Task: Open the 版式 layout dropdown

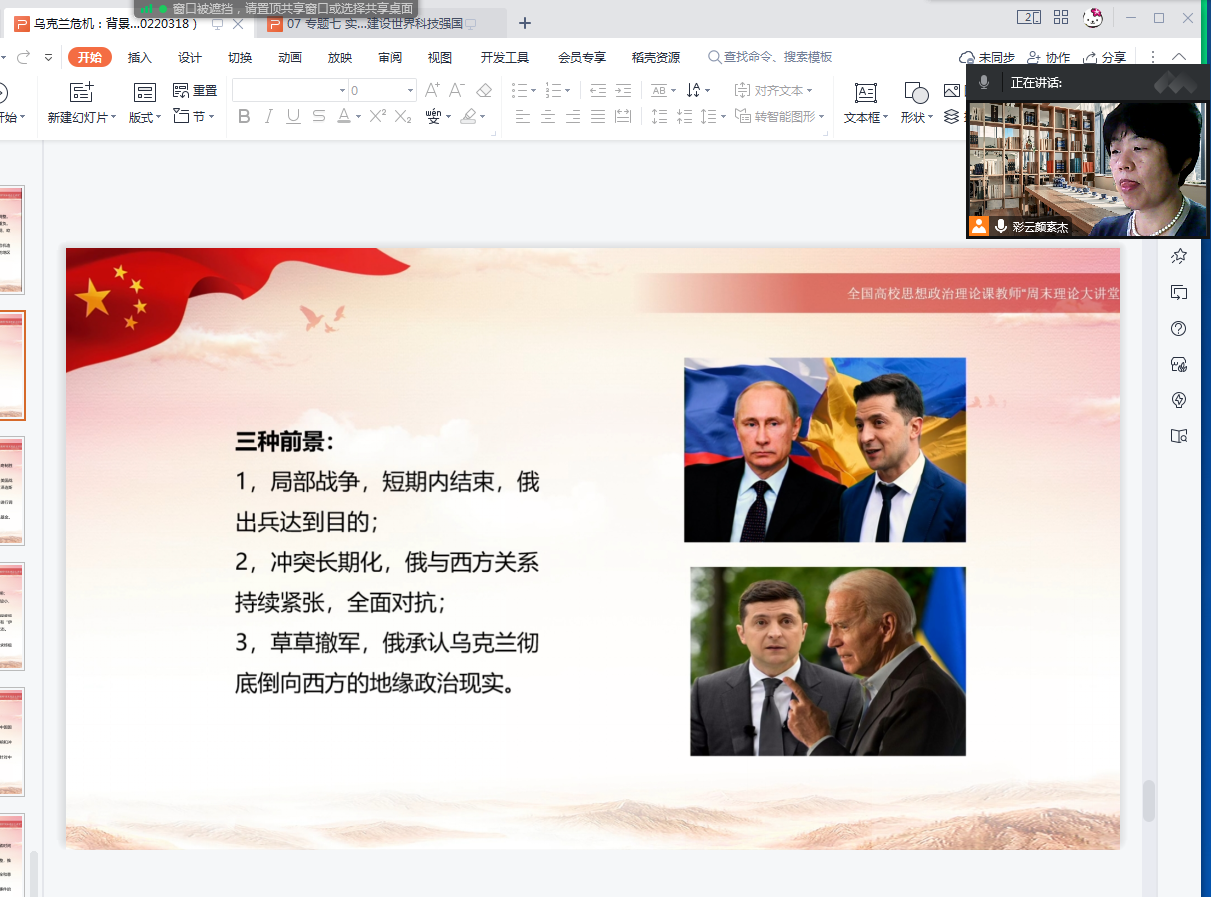Action: click(145, 117)
